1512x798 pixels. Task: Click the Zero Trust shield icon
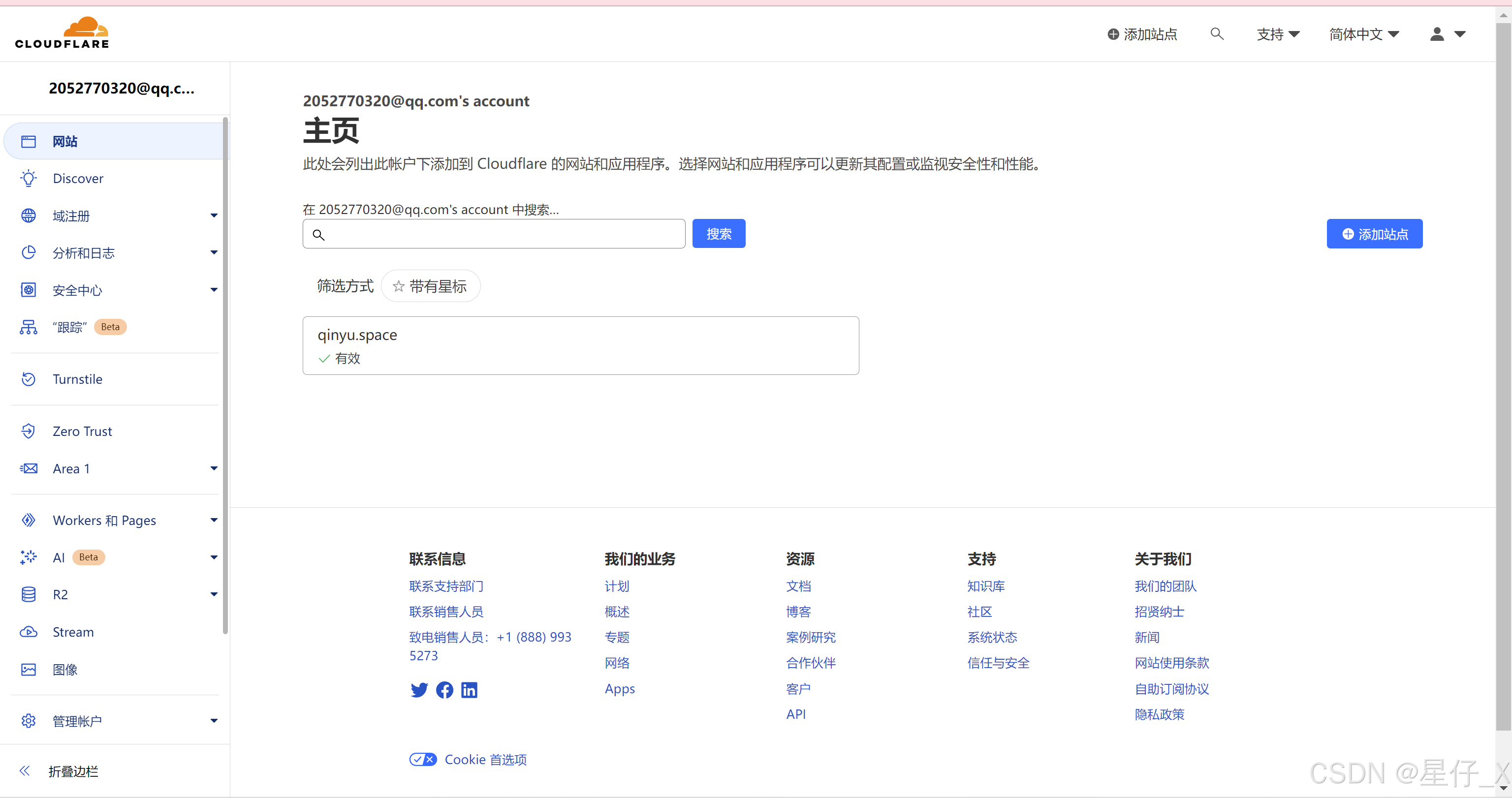pyautogui.click(x=28, y=431)
